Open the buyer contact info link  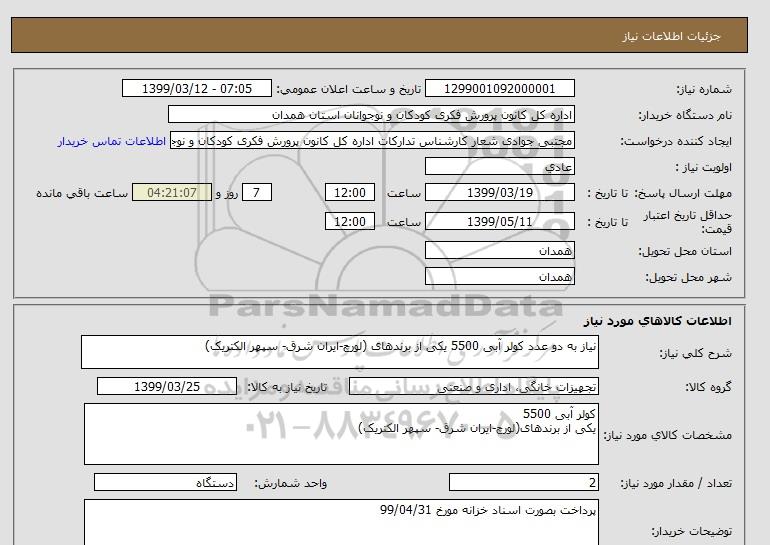pyautogui.click(x=111, y=141)
